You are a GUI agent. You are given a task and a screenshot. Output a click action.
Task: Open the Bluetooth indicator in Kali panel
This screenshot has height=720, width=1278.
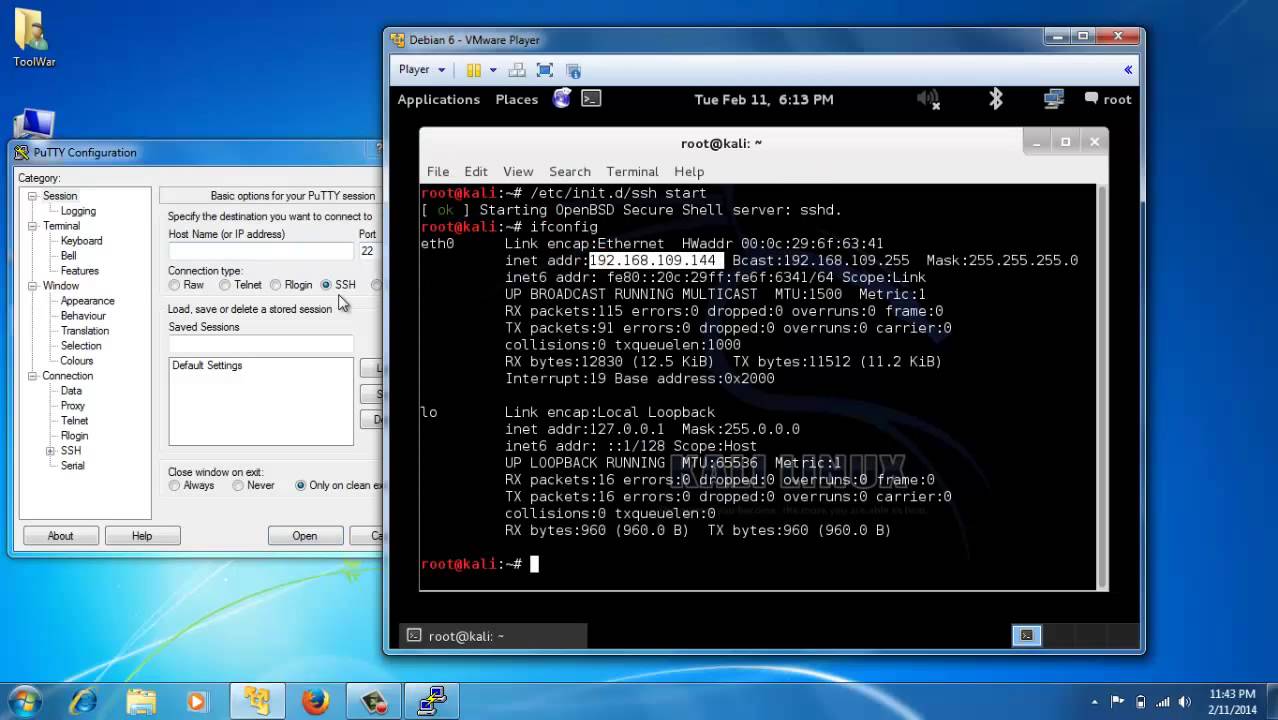(995, 98)
